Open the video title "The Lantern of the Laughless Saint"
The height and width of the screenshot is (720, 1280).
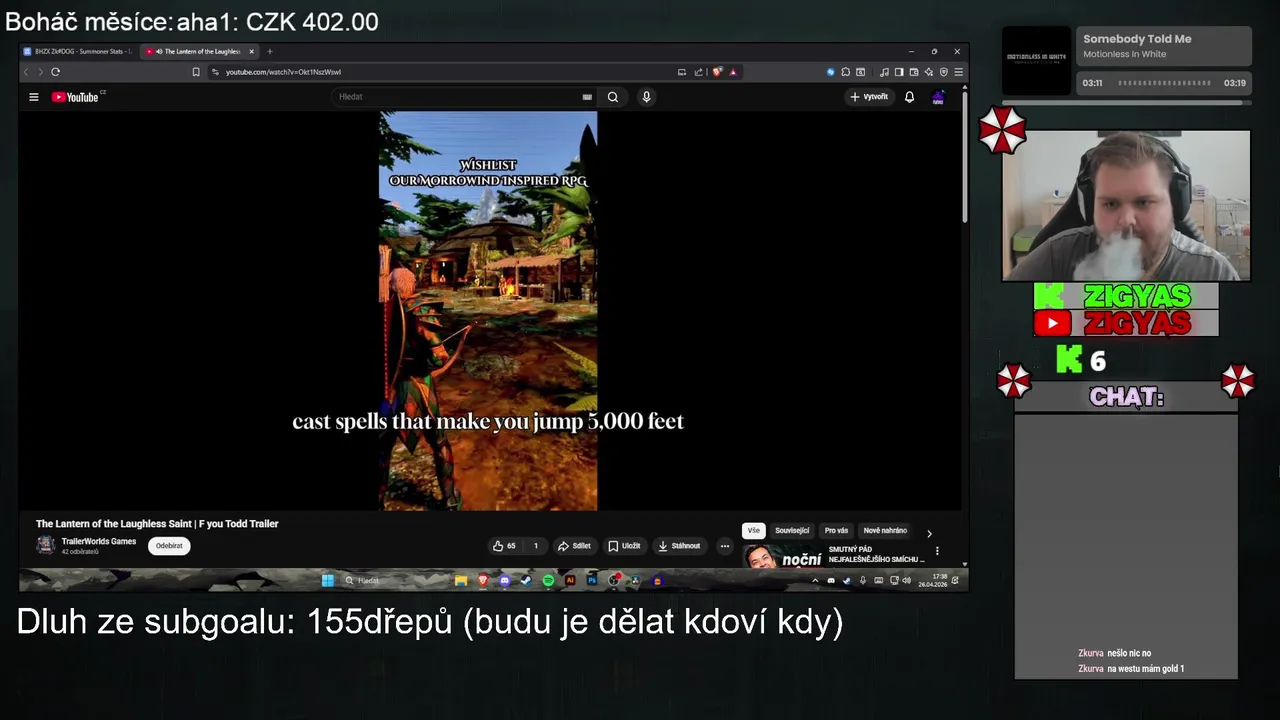(157, 524)
